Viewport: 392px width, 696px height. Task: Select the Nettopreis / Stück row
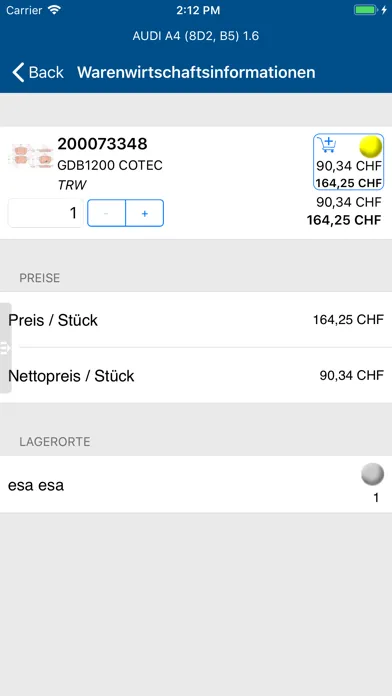pos(196,376)
